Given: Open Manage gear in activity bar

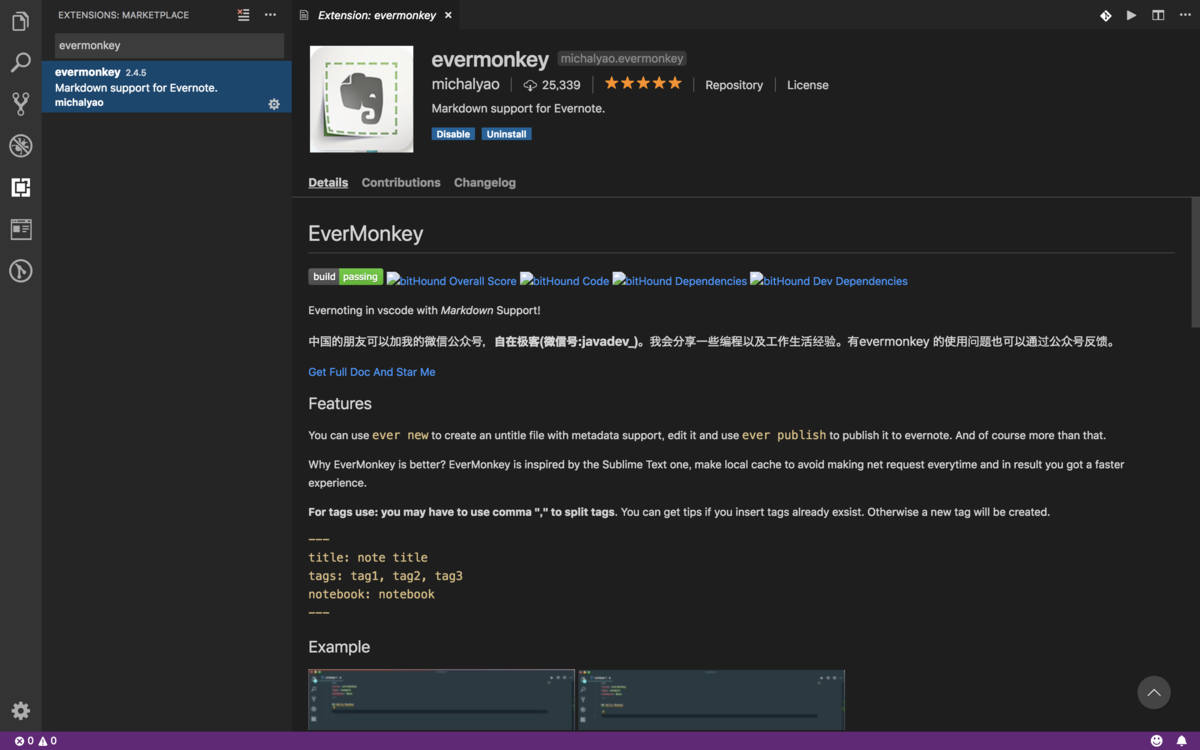Looking at the screenshot, I should [x=20, y=711].
